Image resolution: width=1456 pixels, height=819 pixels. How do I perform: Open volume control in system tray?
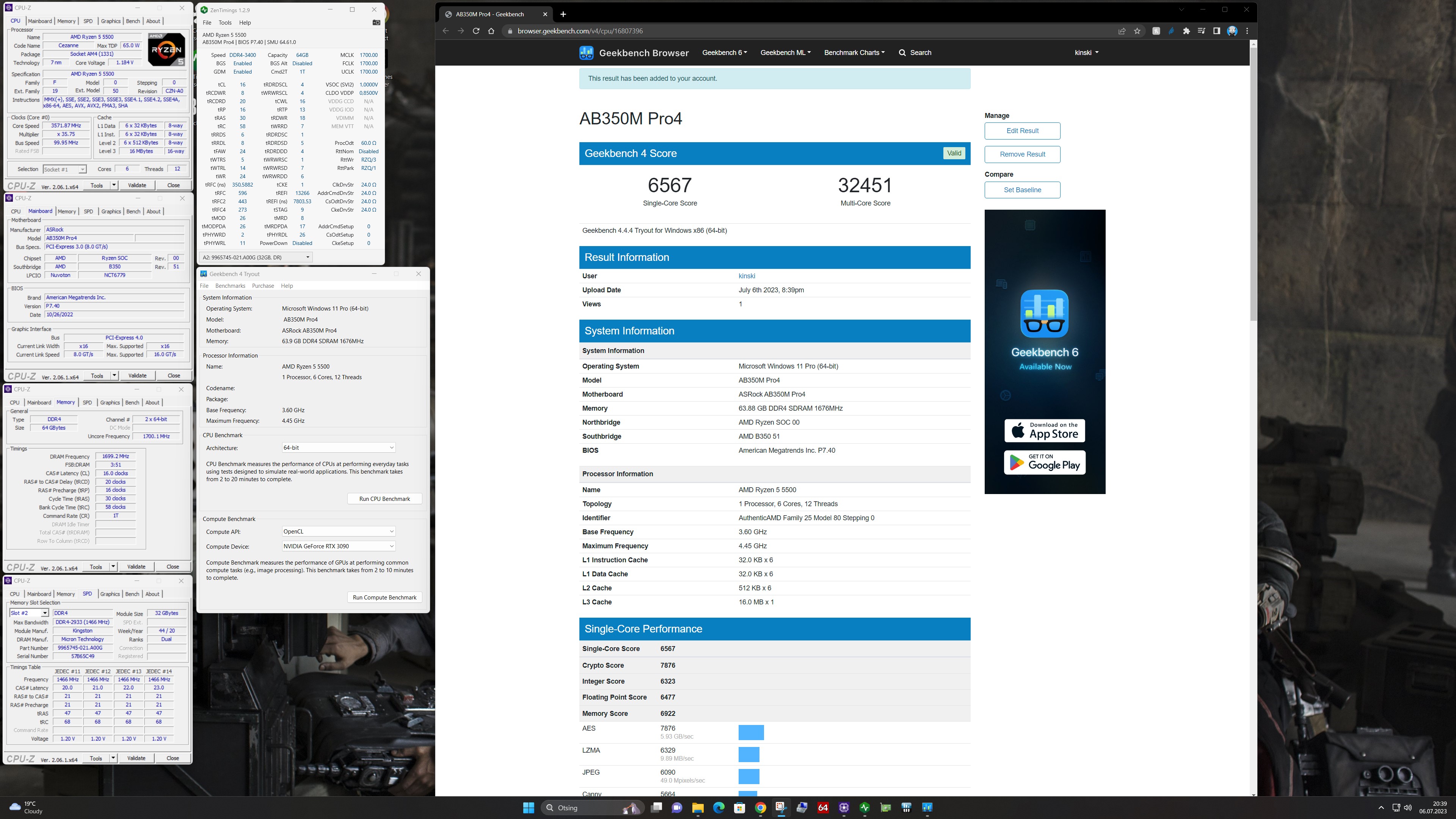(1407, 808)
